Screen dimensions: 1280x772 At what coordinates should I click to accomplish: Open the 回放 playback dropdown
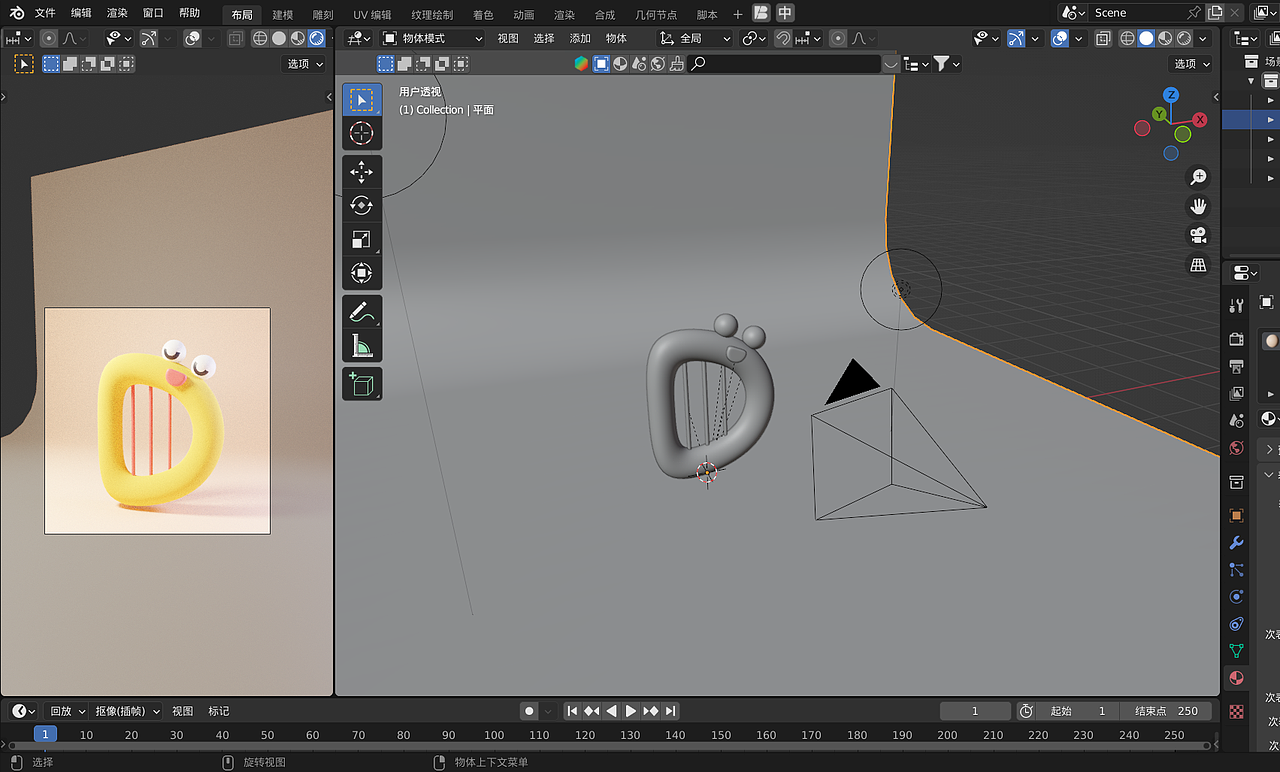(67, 711)
